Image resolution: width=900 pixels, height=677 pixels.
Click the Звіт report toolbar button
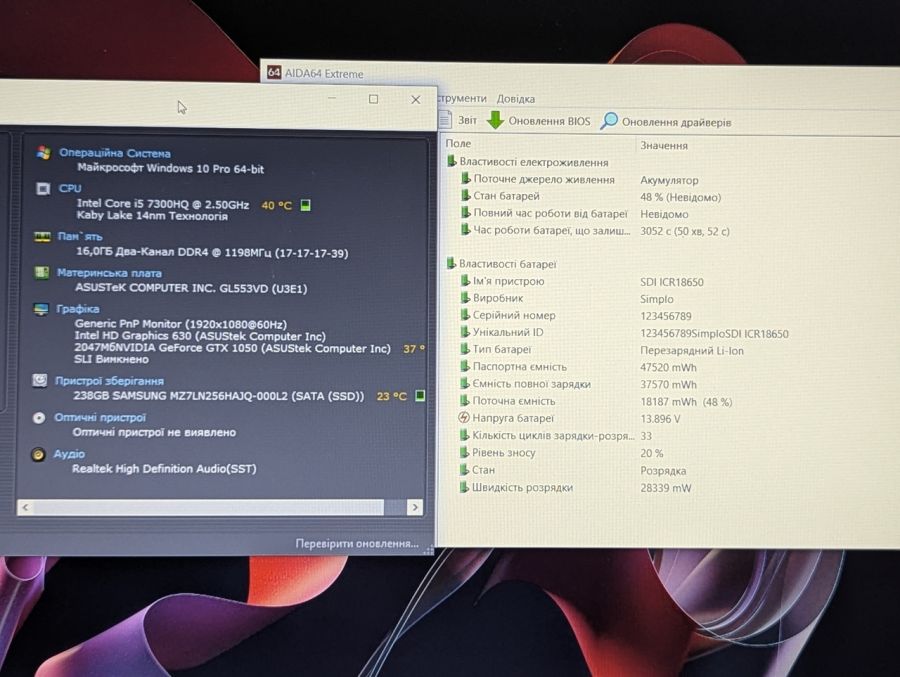coord(459,119)
